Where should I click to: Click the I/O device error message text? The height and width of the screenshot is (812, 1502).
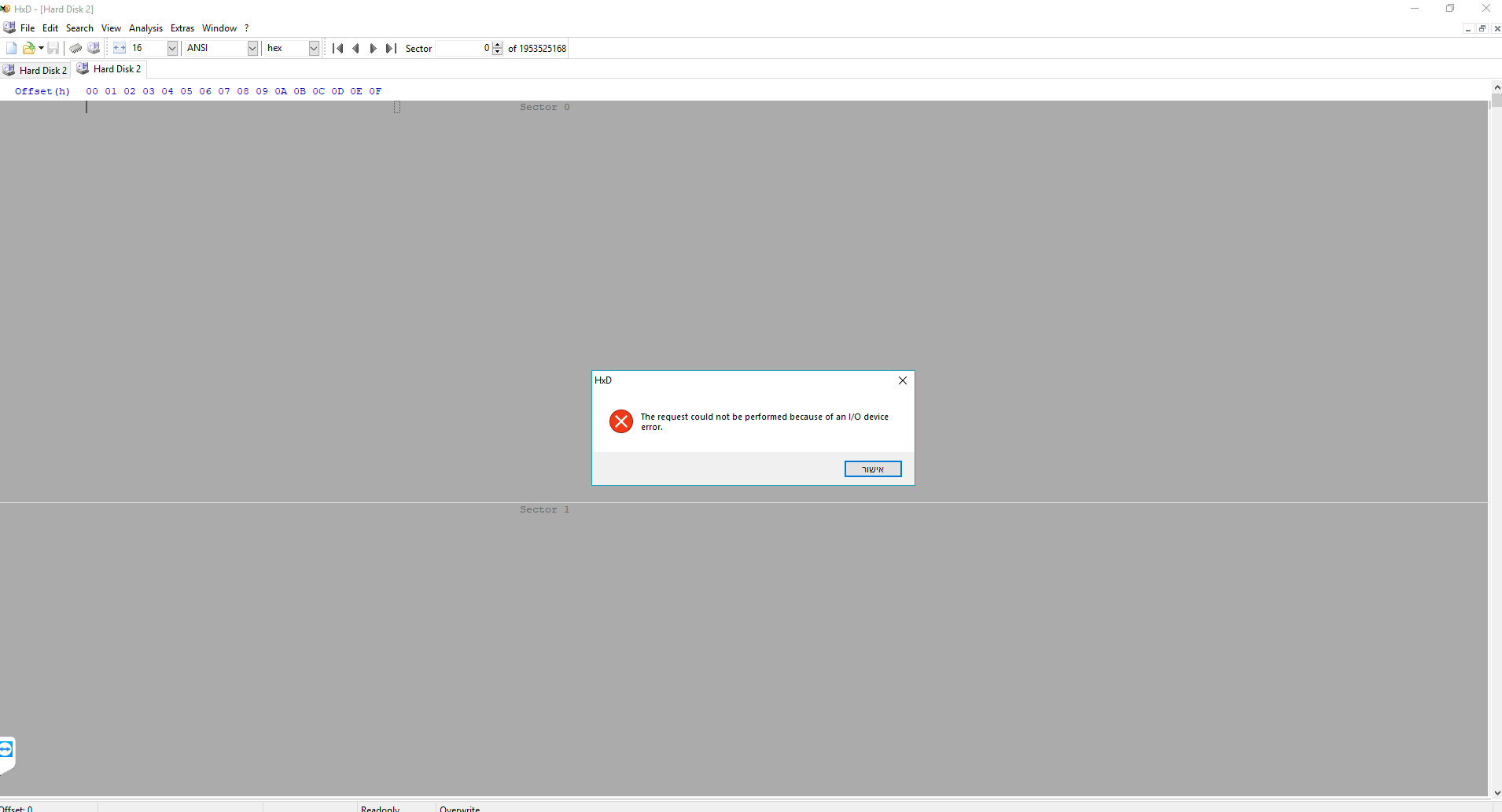tap(764, 422)
